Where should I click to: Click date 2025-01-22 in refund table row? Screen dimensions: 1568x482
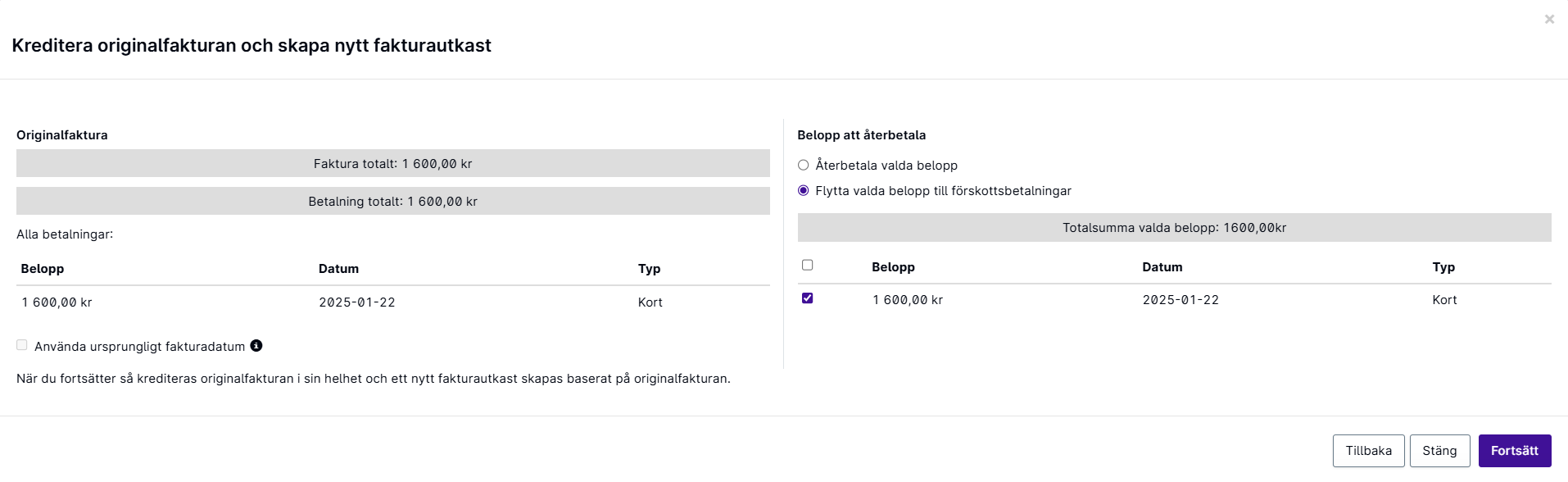tap(1181, 300)
